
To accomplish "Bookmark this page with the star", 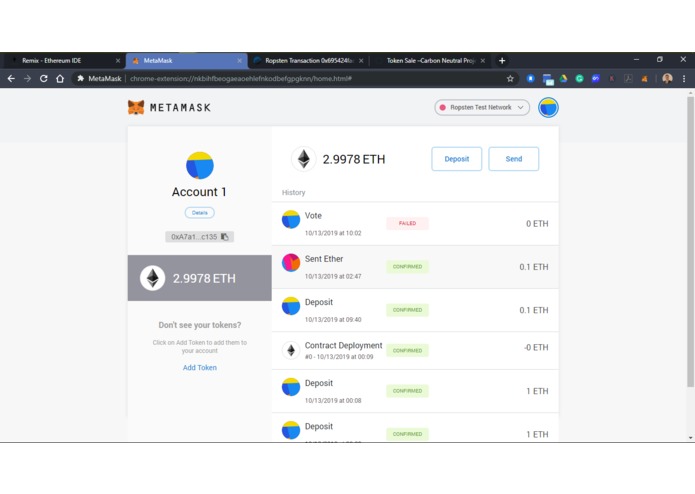I will click(x=510, y=78).
